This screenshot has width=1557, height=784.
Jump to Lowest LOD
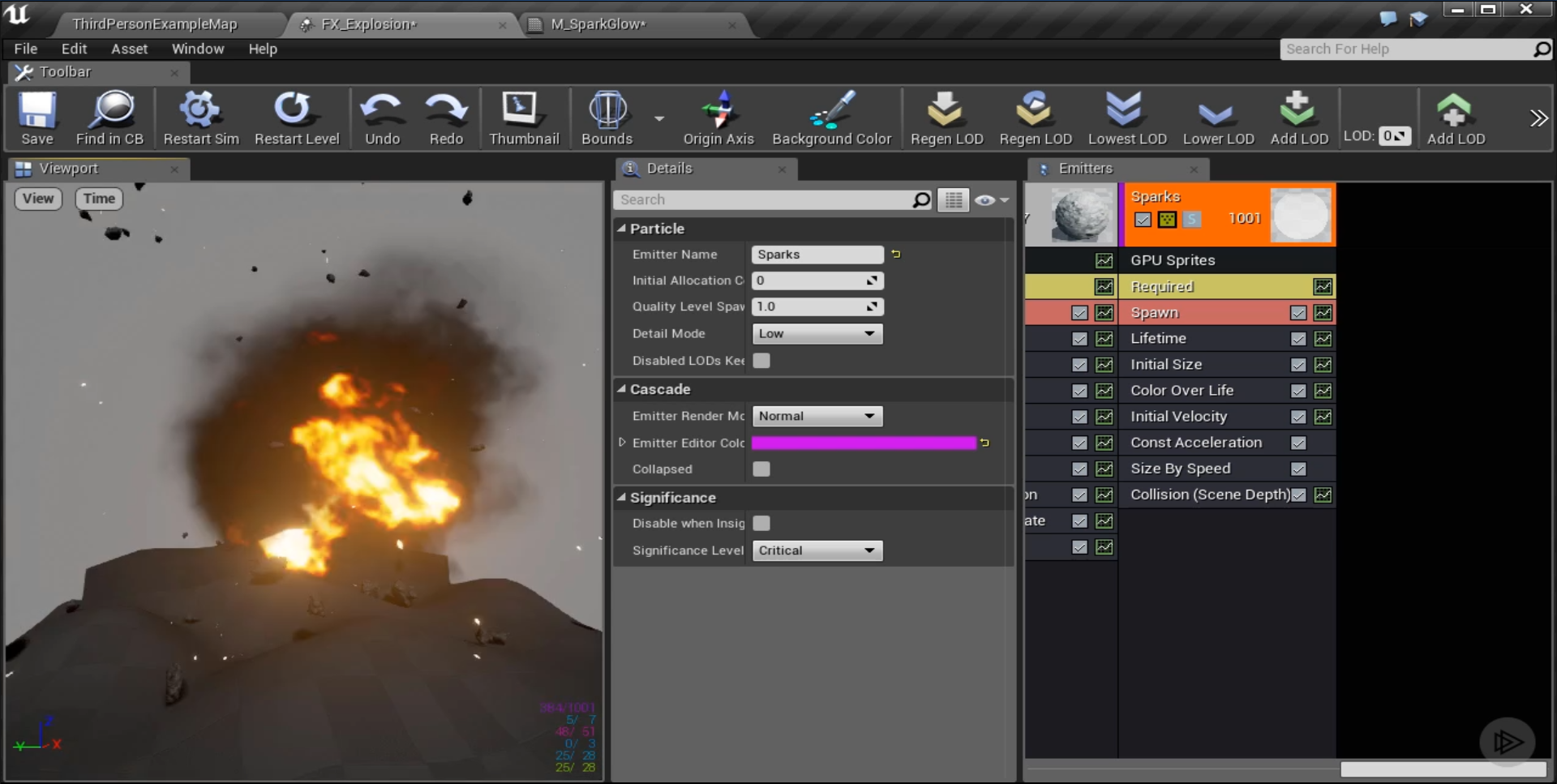click(x=1127, y=118)
